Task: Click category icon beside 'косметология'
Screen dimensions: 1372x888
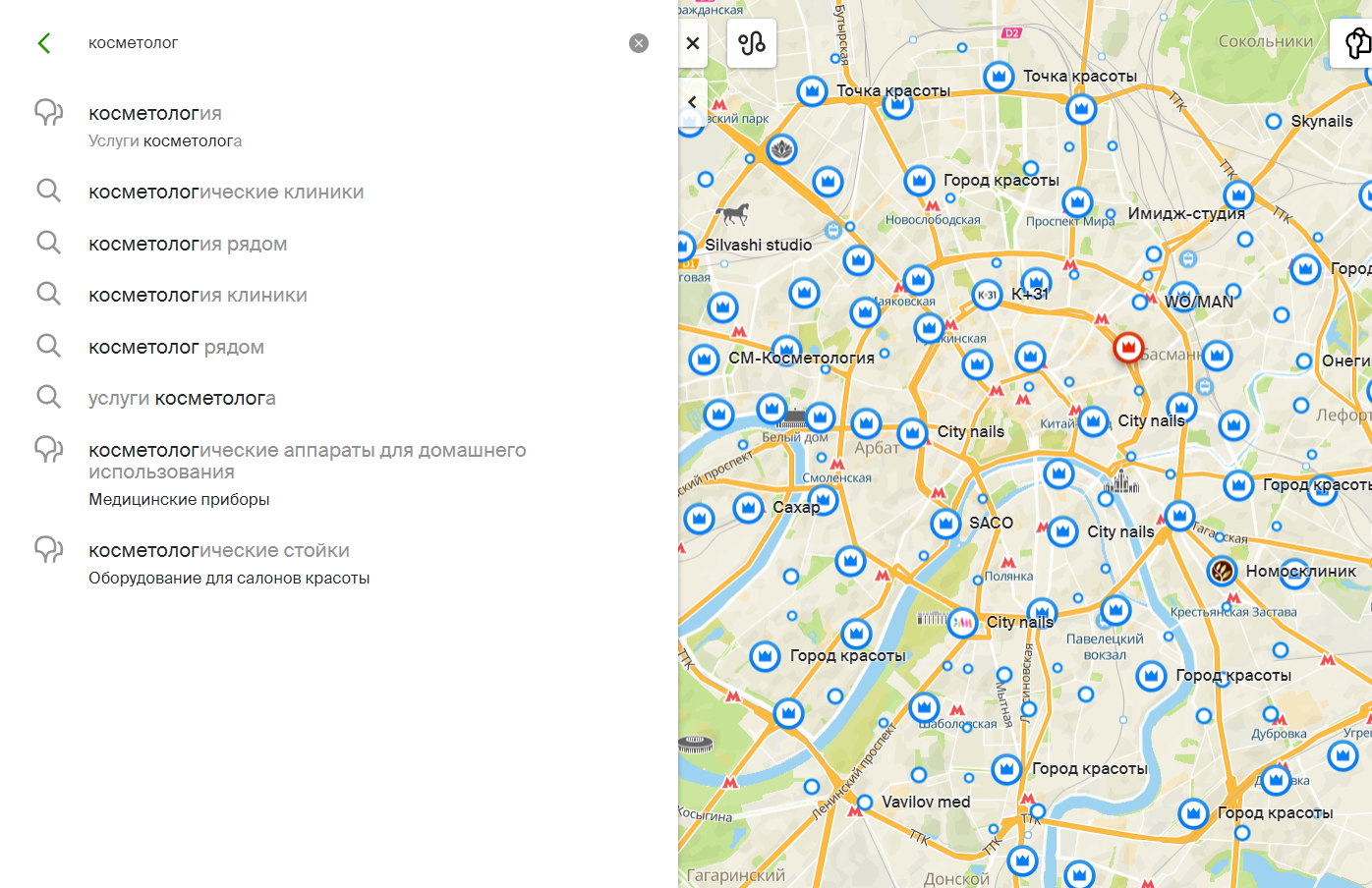Action: (48, 112)
